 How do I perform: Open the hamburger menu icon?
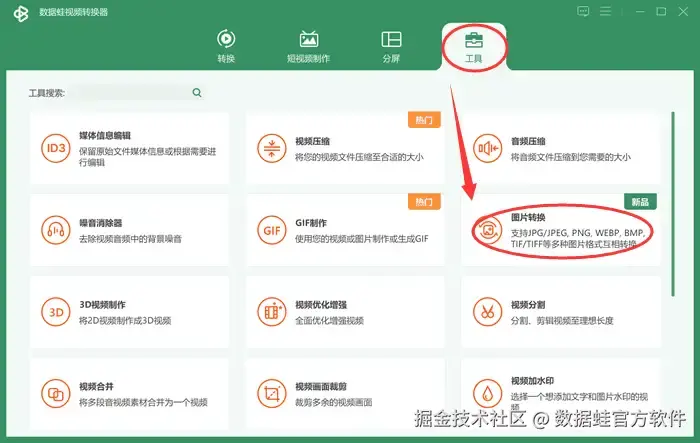click(605, 11)
